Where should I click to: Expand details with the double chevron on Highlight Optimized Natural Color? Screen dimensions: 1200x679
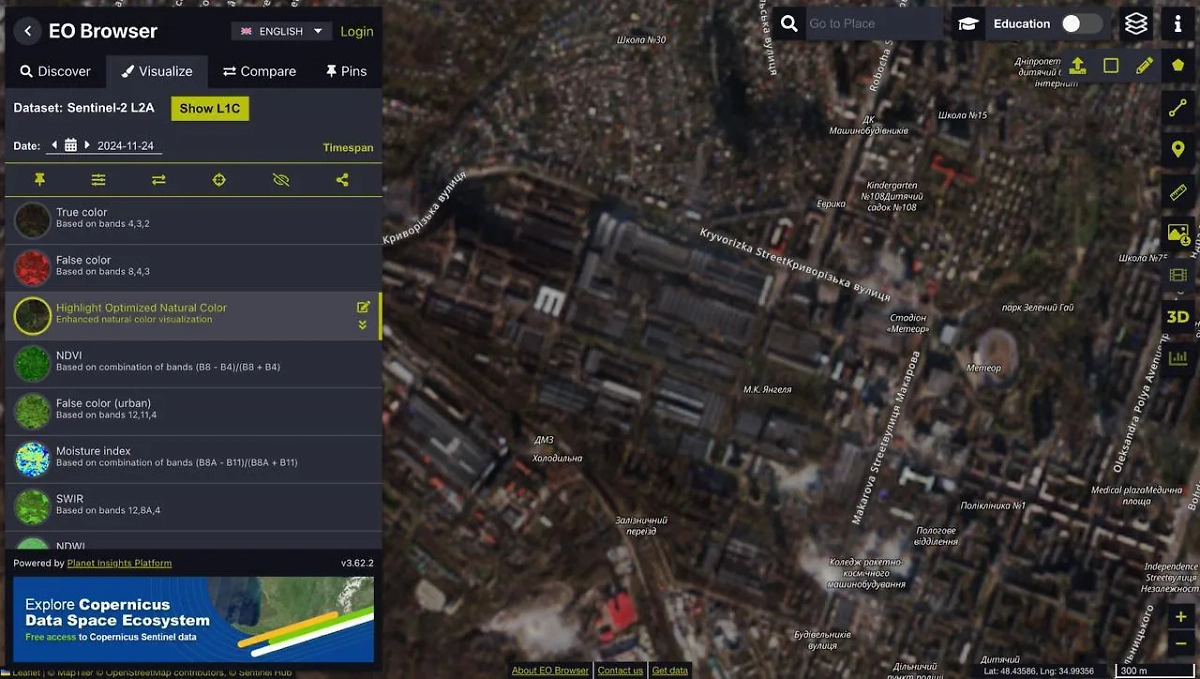pos(362,325)
